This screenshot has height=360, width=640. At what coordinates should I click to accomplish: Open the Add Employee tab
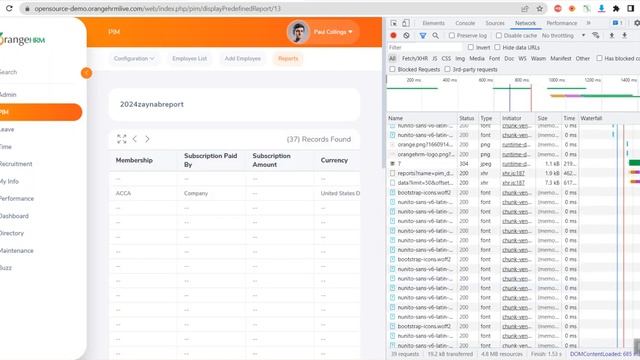point(242,59)
